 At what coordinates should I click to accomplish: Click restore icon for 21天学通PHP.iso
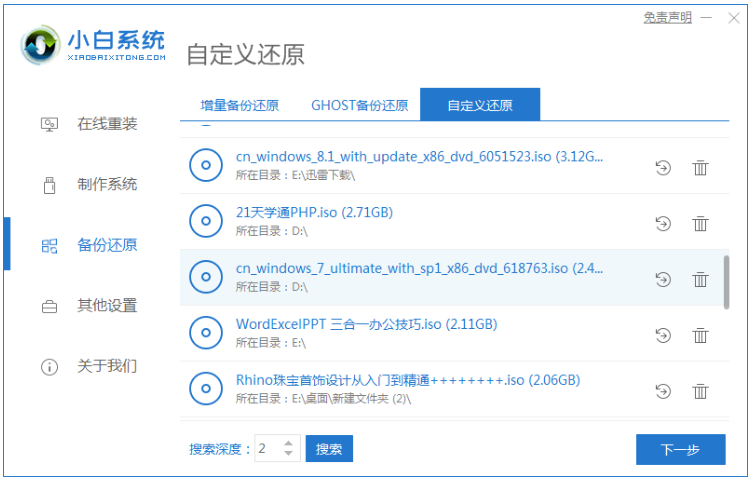(663, 223)
